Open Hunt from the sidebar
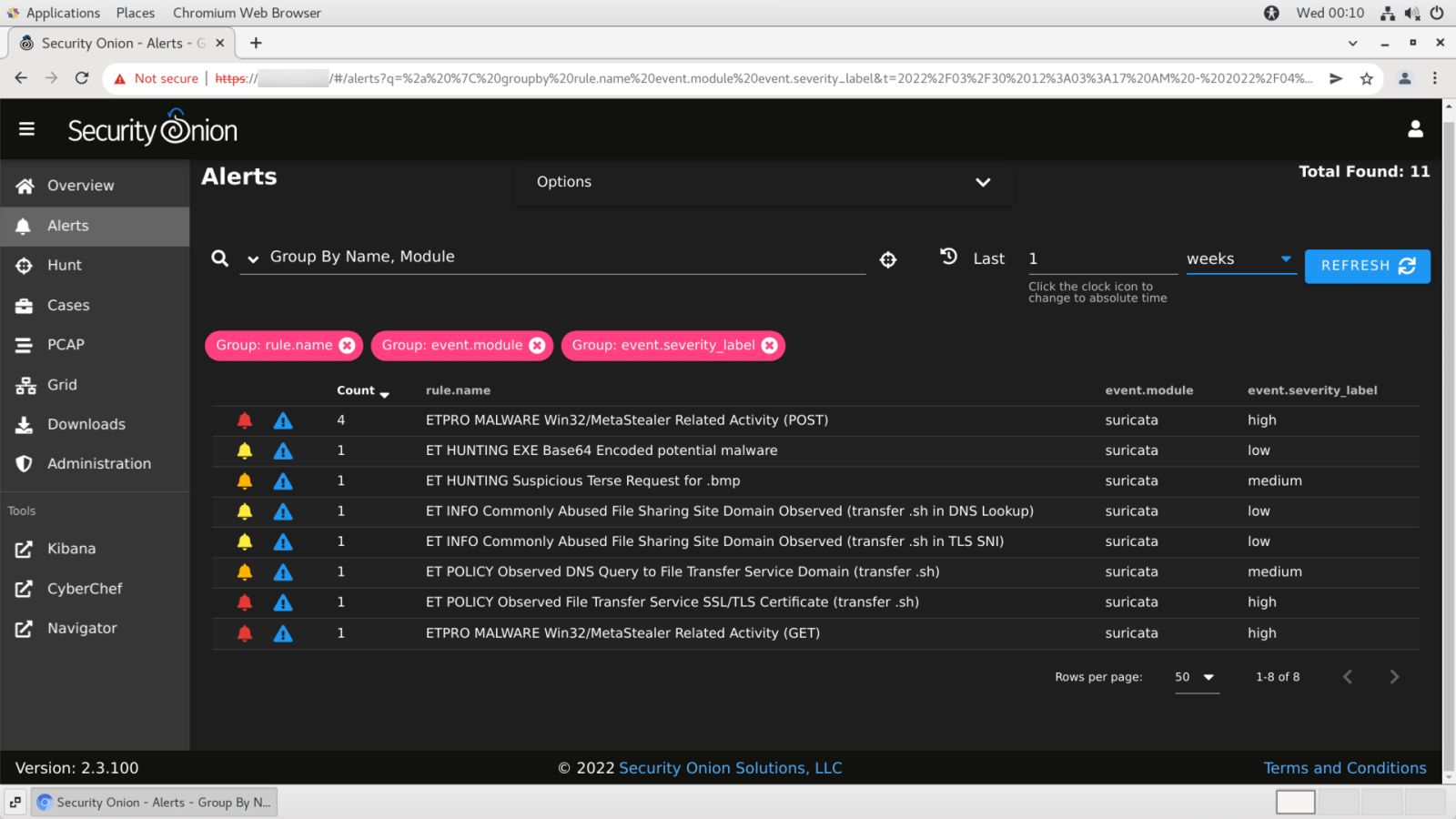This screenshot has width=1456, height=819. [x=95, y=265]
